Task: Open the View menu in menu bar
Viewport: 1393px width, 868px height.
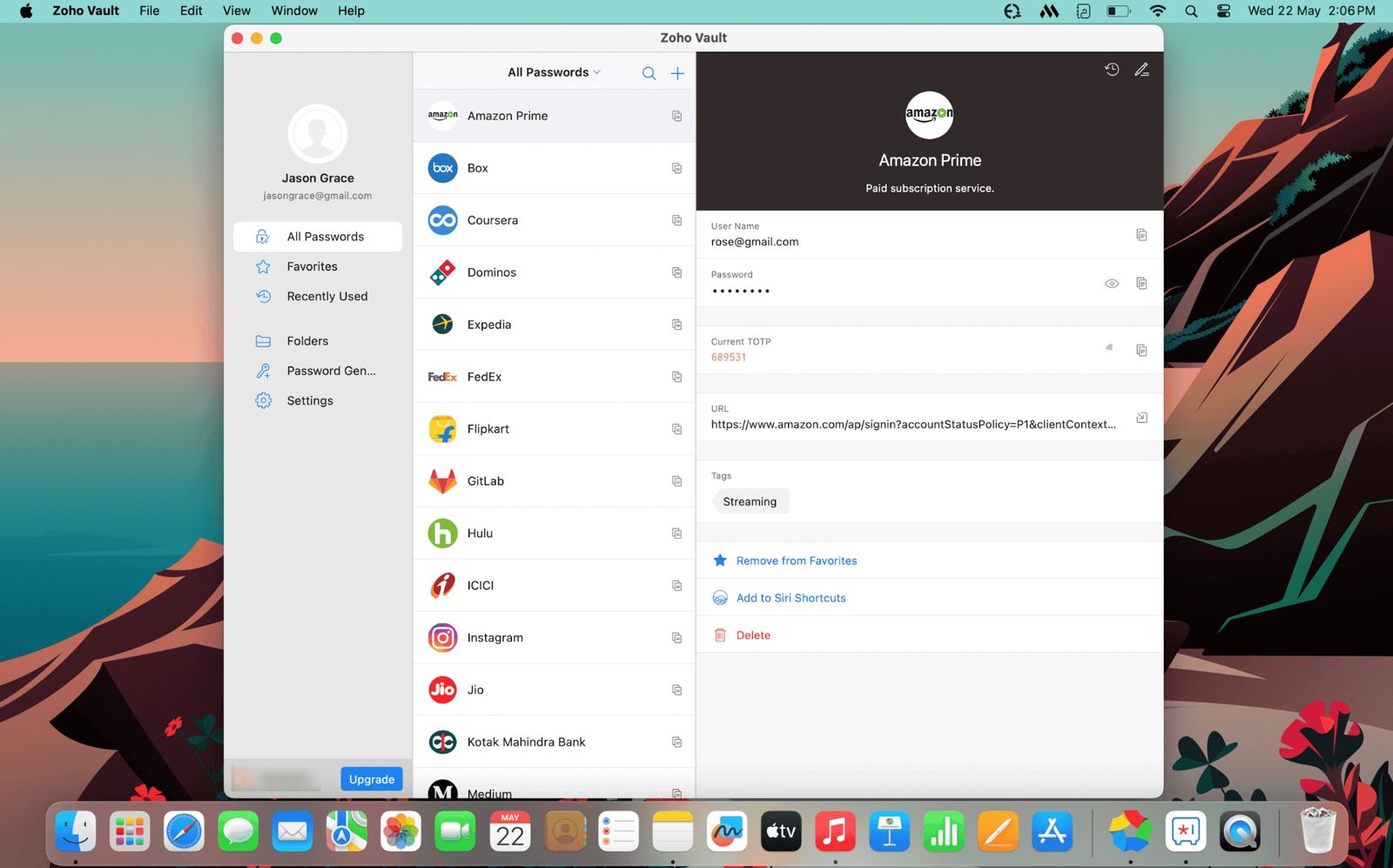Action: click(236, 10)
